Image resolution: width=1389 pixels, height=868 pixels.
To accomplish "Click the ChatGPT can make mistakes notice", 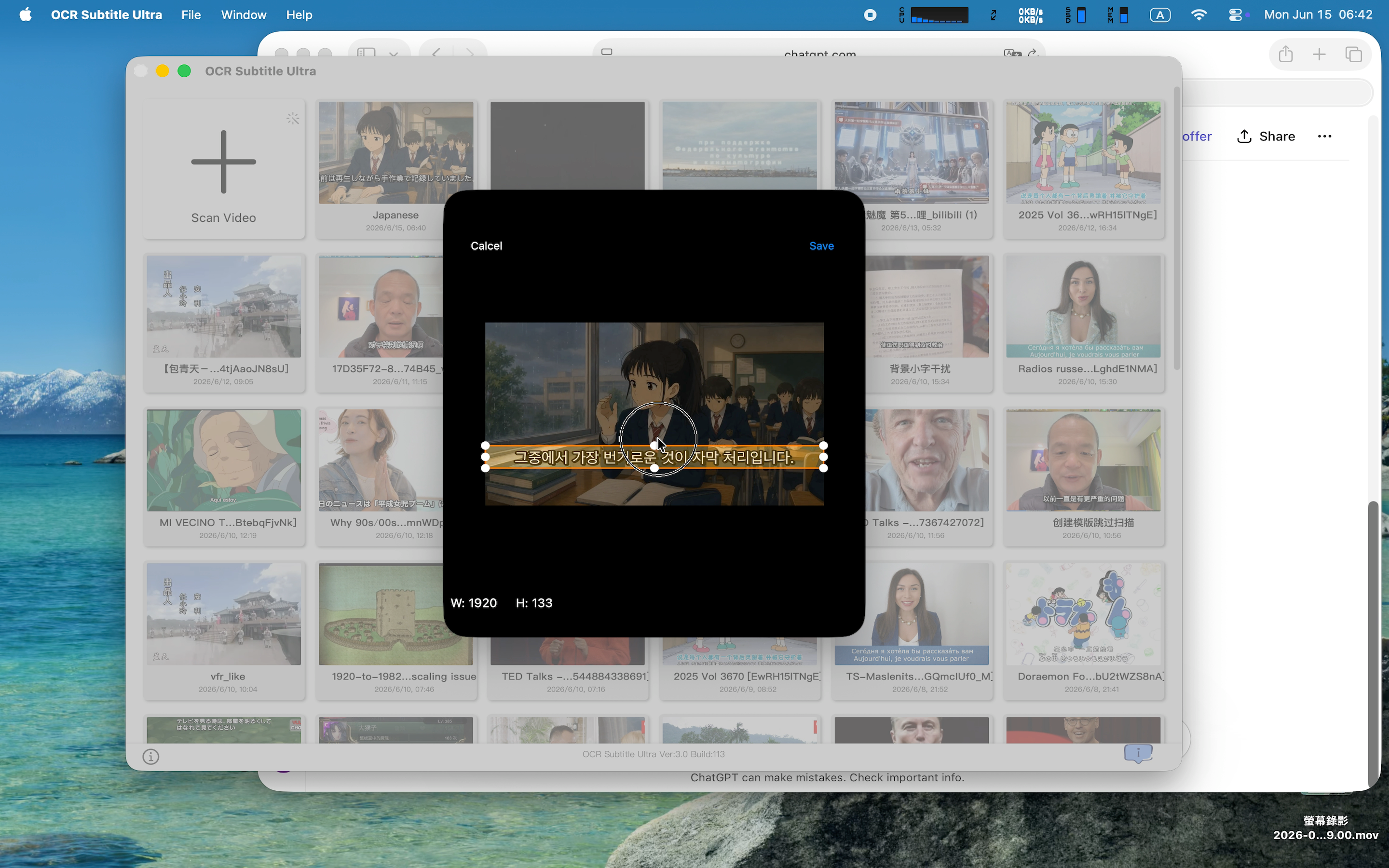I will (827, 777).
